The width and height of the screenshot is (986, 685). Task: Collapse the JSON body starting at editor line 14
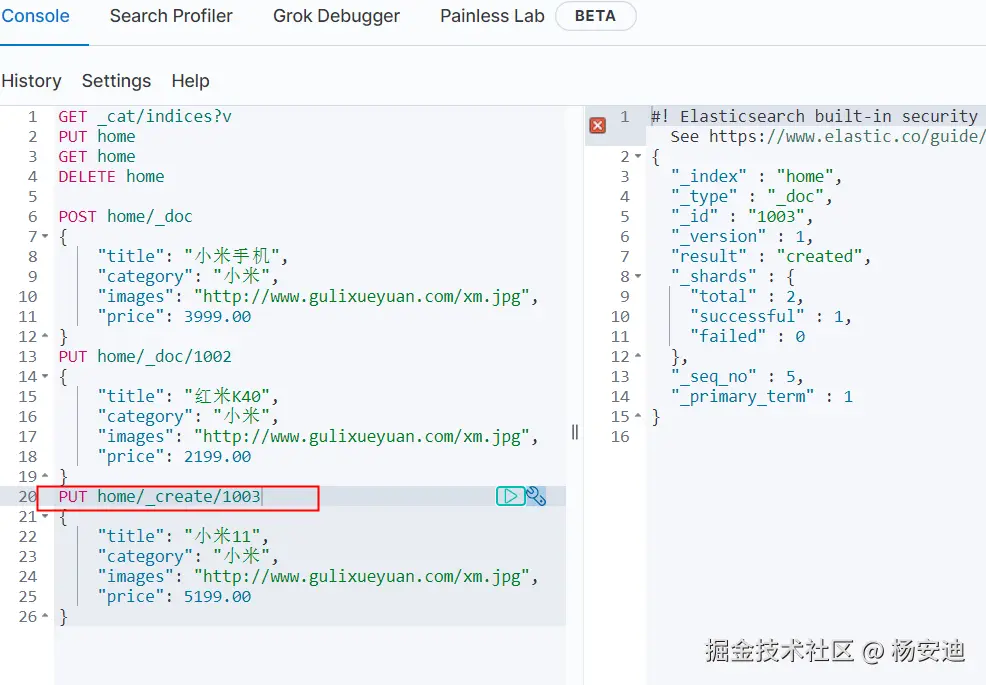coord(45,377)
